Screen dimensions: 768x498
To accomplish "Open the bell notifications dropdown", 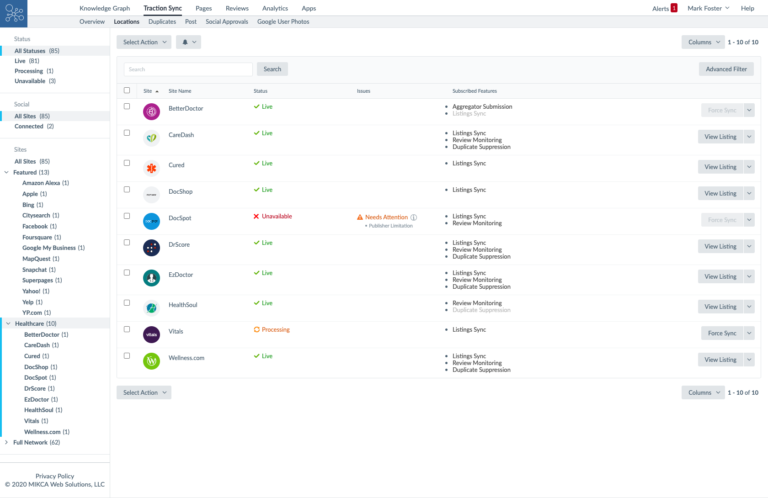I will pyautogui.click(x=189, y=42).
